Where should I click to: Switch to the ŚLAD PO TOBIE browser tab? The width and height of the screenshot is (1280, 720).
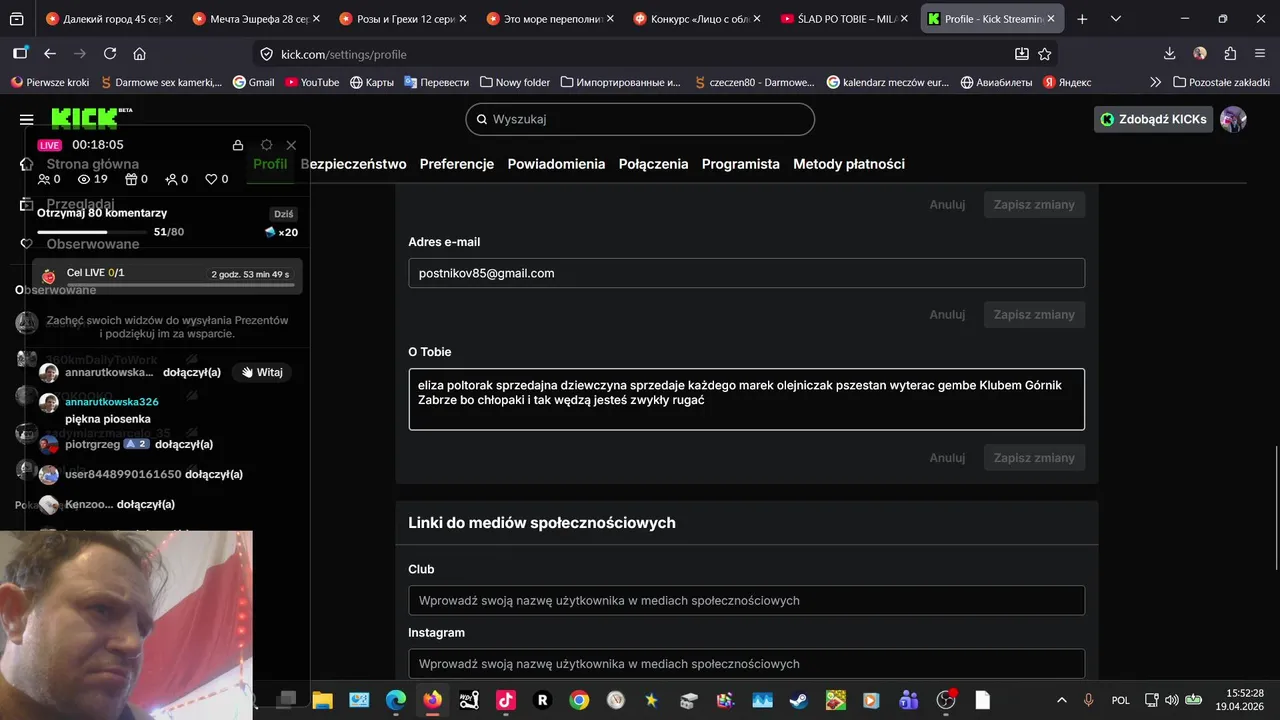pyautogui.click(x=842, y=19)
